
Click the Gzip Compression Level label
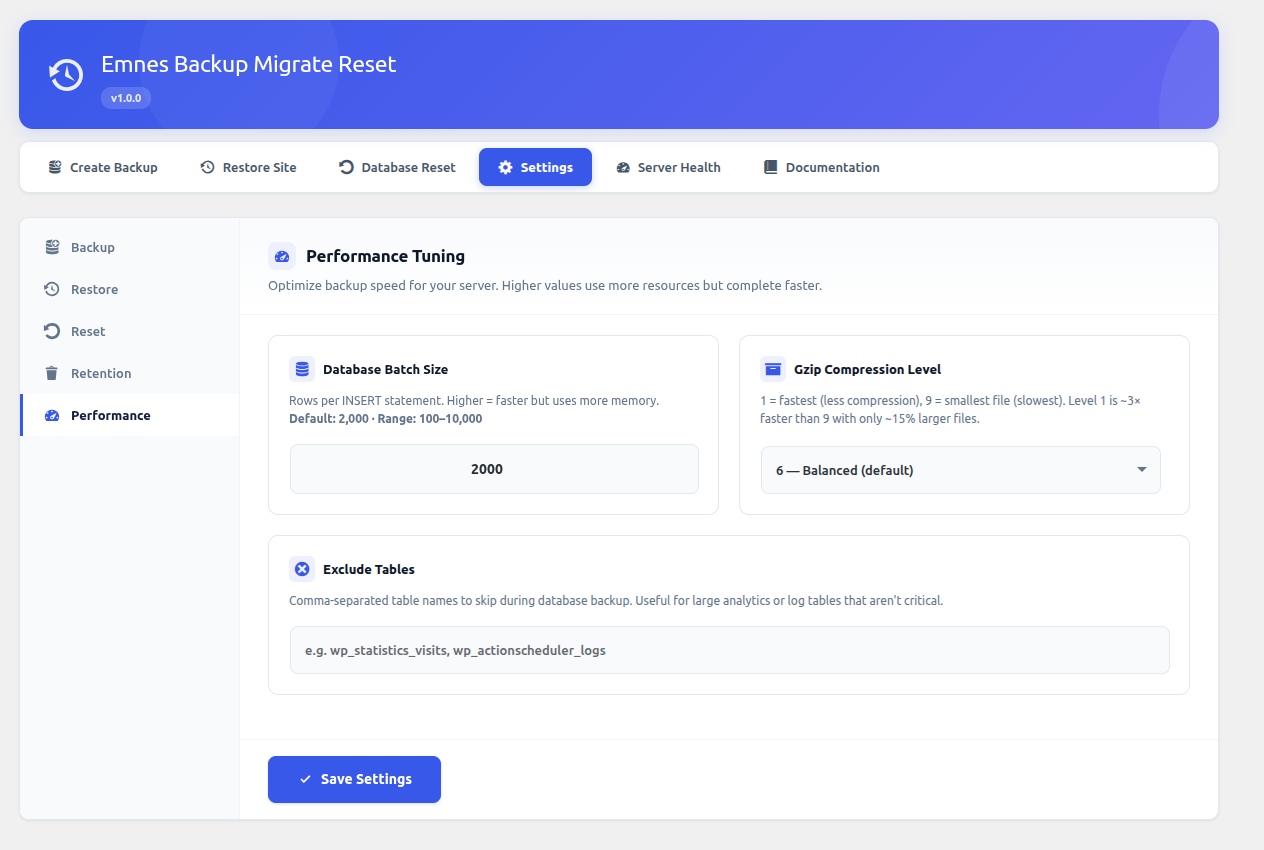[x=867, y=369]
